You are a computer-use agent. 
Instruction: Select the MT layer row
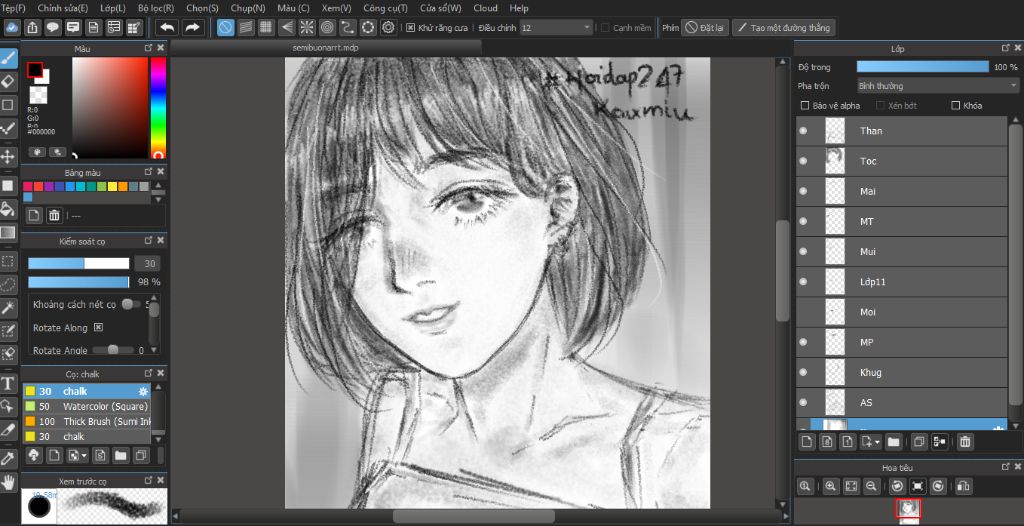click(x=902, y=222)
